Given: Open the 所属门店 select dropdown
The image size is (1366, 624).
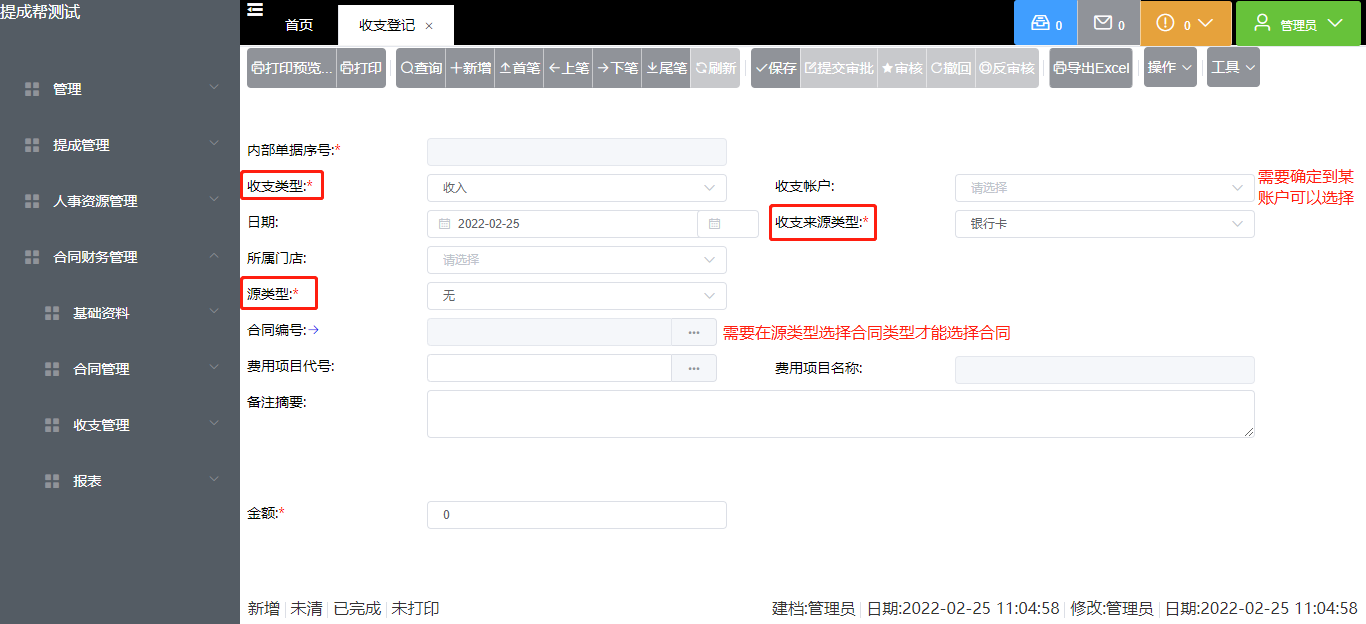Looking at the screenshot, I should click(577, 260).
